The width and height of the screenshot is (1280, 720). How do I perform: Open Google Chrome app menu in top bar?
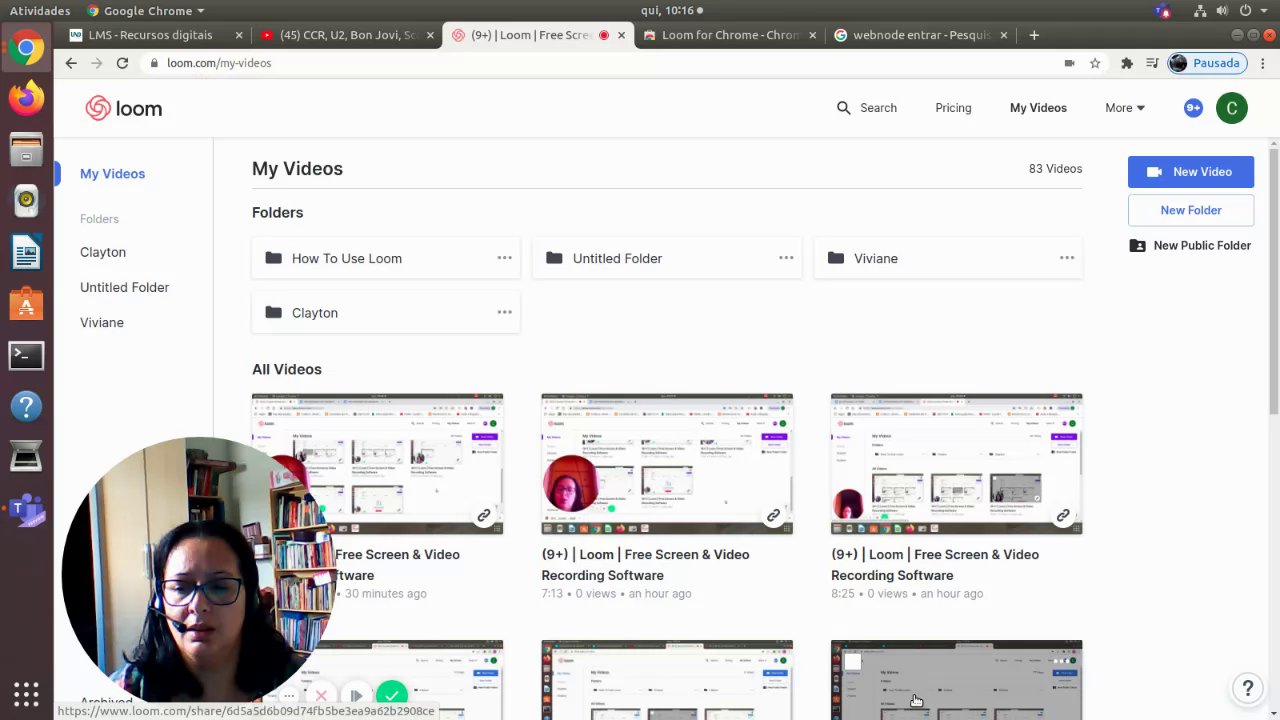pos(146,11)
